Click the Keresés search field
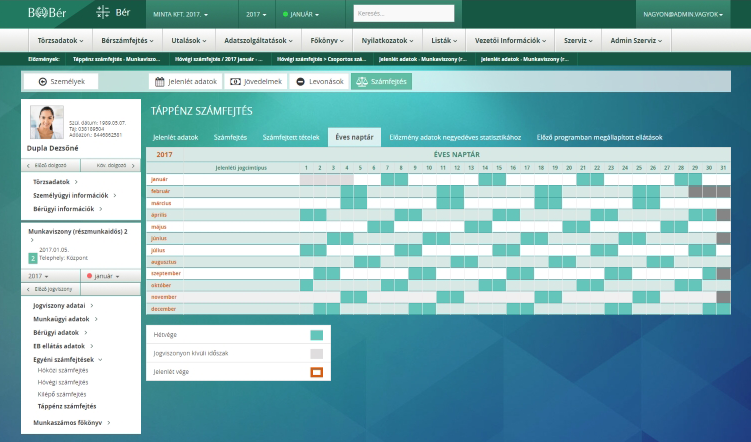 (x=404, y=13)
